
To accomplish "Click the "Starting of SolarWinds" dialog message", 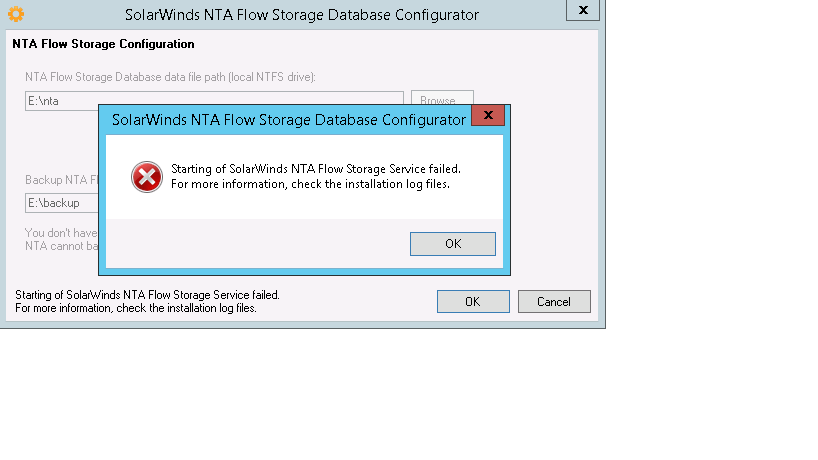I will (x=316, y=169).
